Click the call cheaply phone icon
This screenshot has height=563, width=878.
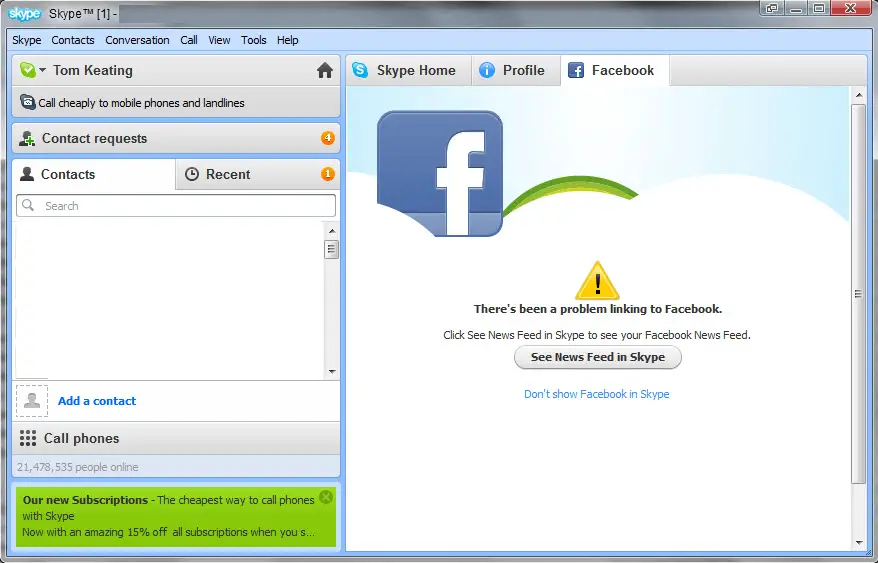click(x=28, y=102)
